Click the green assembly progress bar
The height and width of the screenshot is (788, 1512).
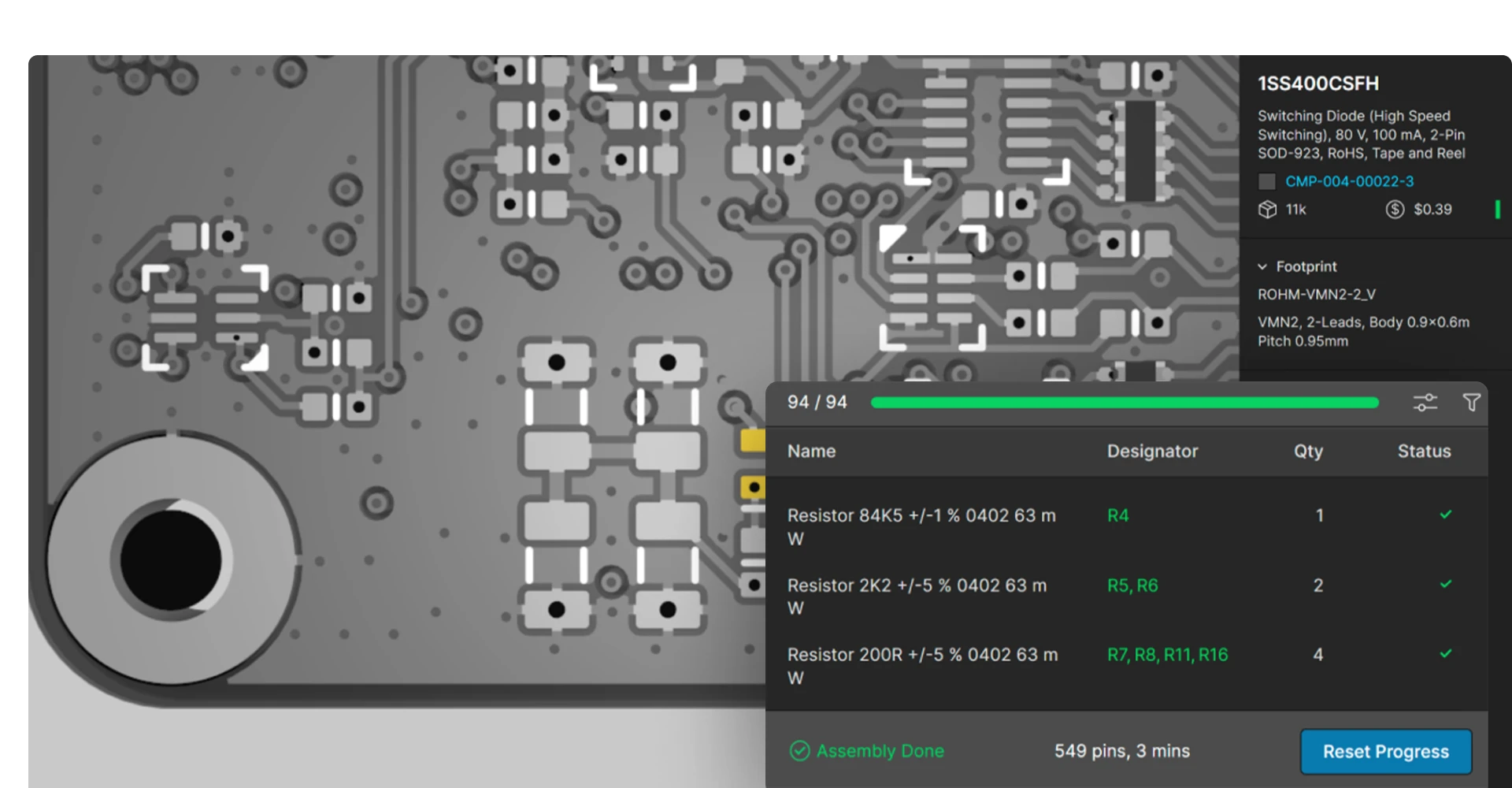(x=1125, y=403)
